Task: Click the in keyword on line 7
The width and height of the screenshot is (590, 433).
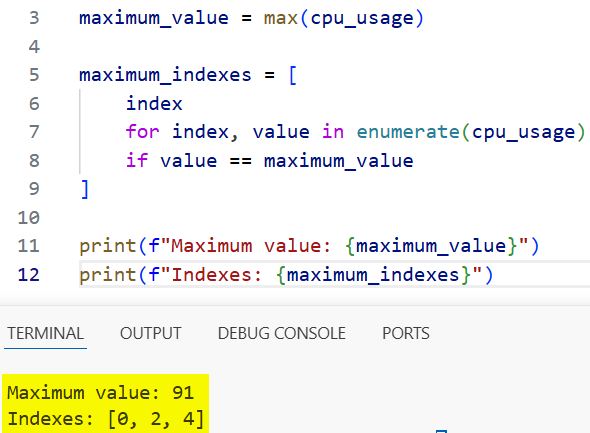Action: tap(333, 132)
